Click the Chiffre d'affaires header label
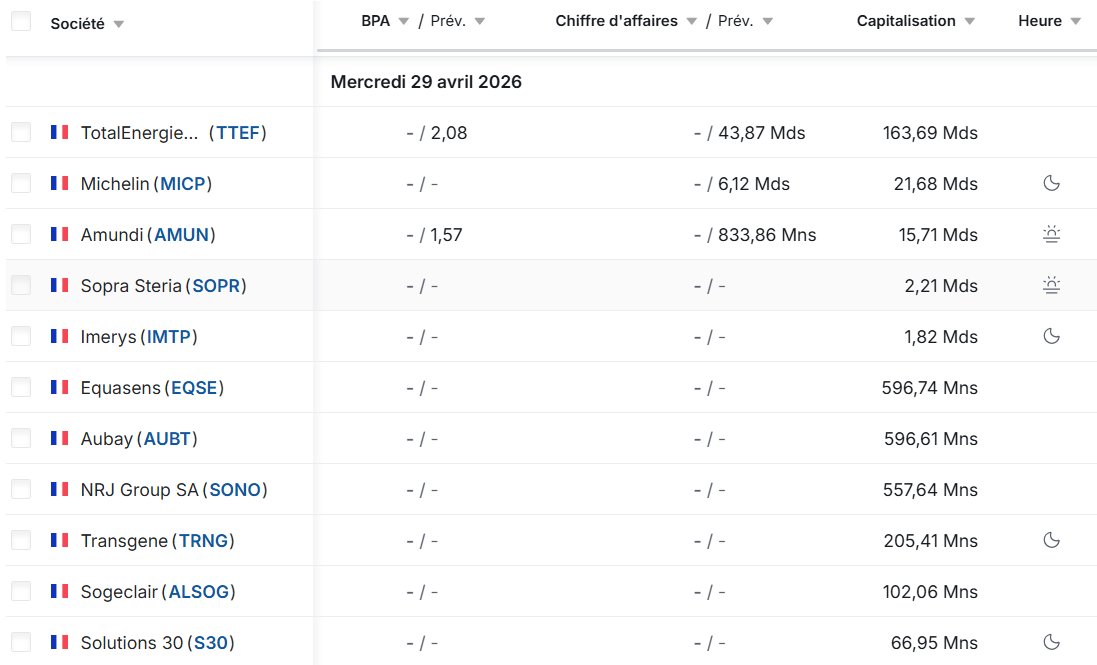 [616, 21]
